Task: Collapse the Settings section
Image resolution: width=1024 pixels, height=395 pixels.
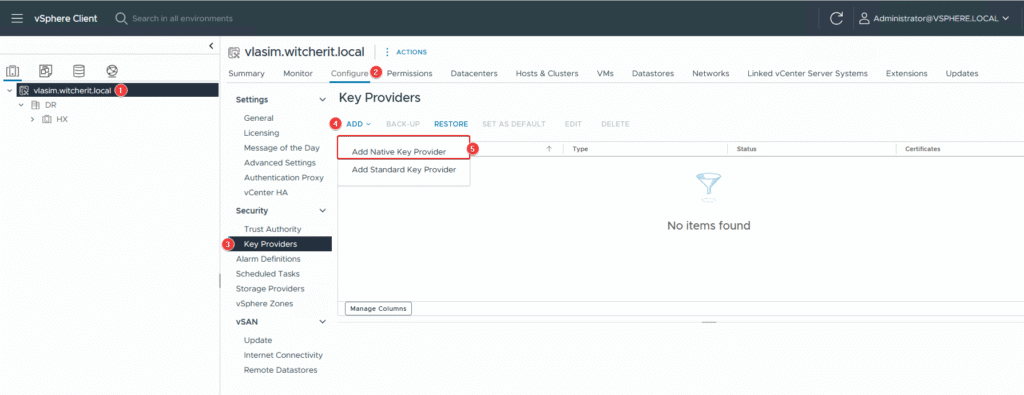Action: (322, 99)
